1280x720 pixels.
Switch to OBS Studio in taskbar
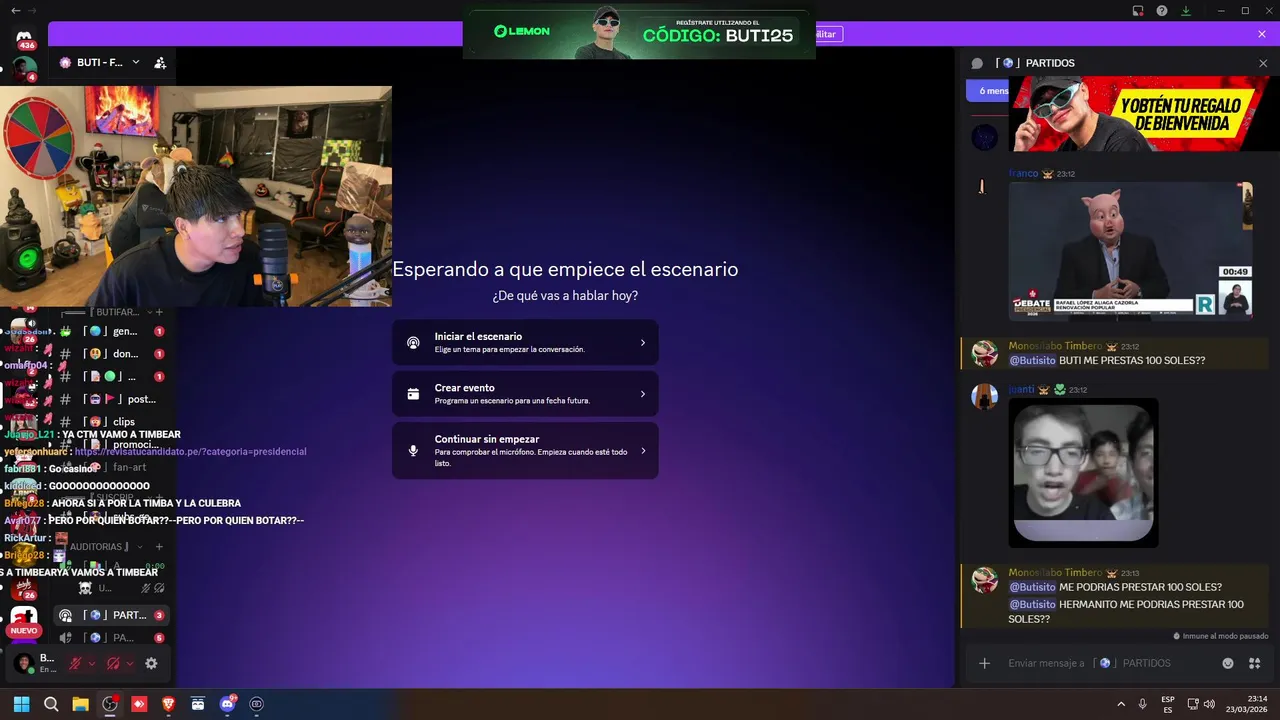[x=110, y=704]
